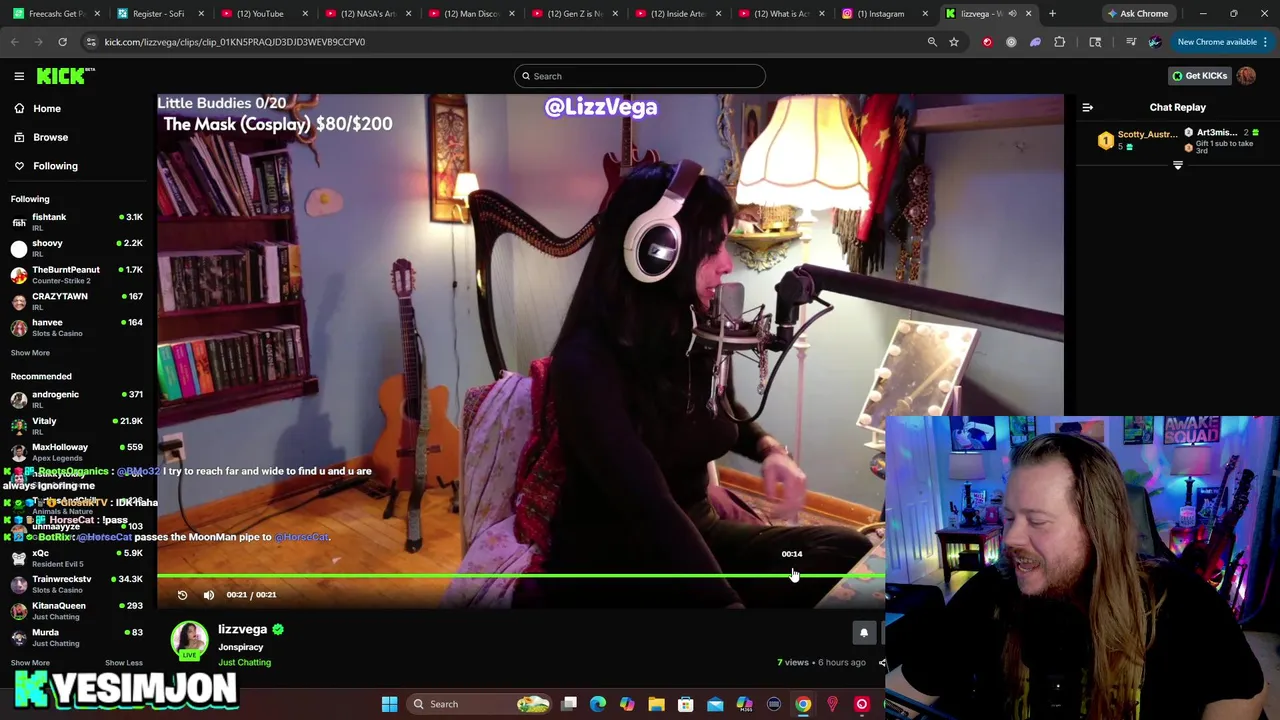This screenshot has width=1280, height=720.
Task: Open KitanaQueen recommended channel
Action: pyautogui.click(x=78, y=611)
